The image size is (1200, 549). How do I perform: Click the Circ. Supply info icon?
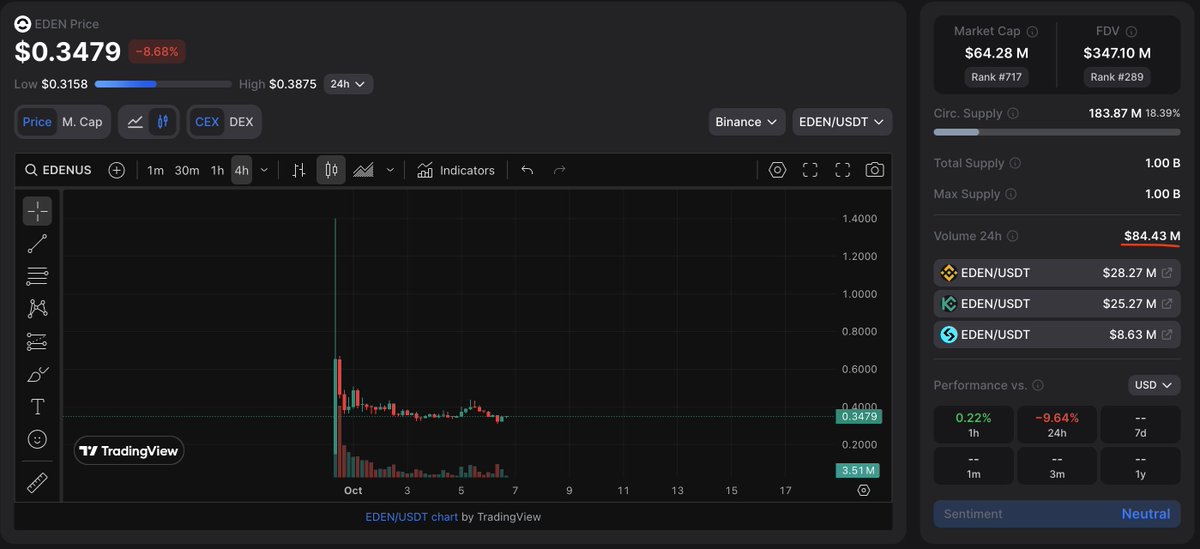pyautogui.click(x=1013, y=114)
